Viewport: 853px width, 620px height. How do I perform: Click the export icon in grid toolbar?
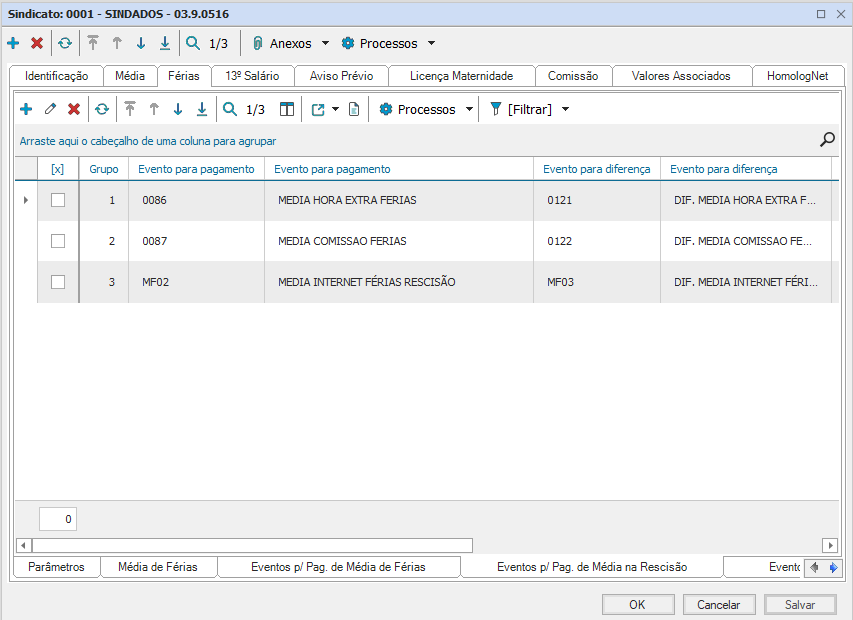(x=318, y=109)
